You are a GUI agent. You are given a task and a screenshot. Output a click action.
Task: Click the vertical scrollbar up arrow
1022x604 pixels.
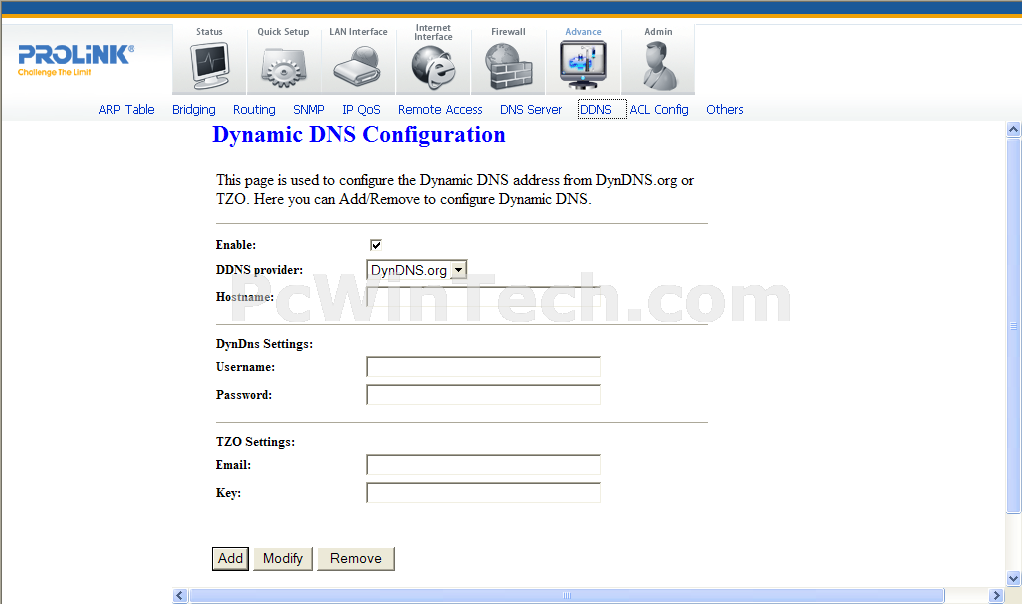click(x=1013, y=129)
